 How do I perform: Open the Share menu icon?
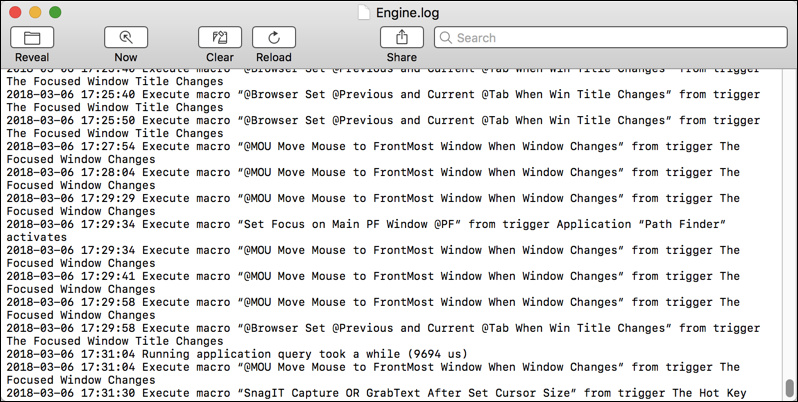click(x=401, y=38)
